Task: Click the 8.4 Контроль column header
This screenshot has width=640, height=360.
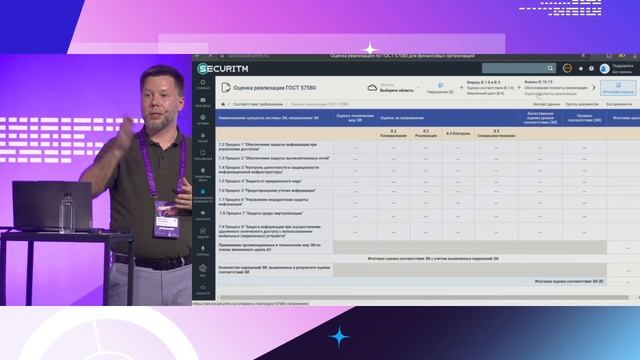Action: 458,133
